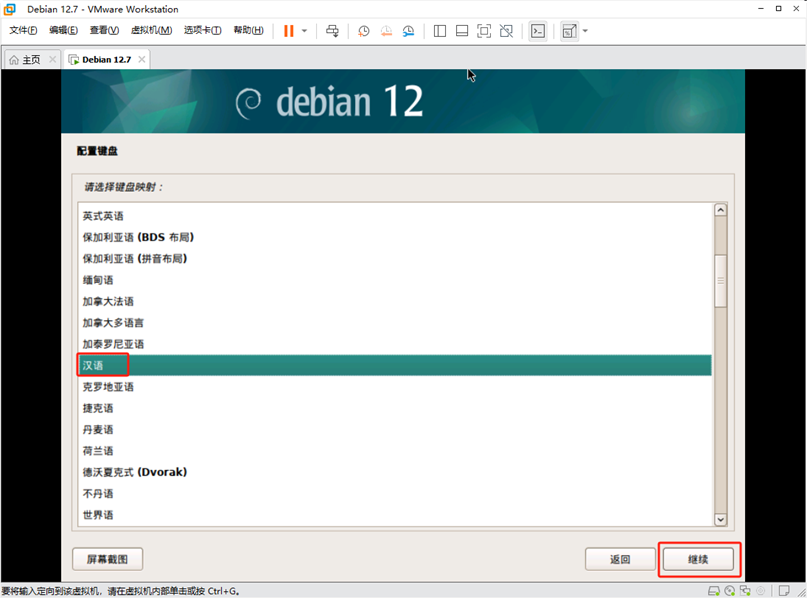Click the keyboard list scrollbar up arrow
Image resolution: width=807 pixels, height=598 pixels.
coord(721,210)
